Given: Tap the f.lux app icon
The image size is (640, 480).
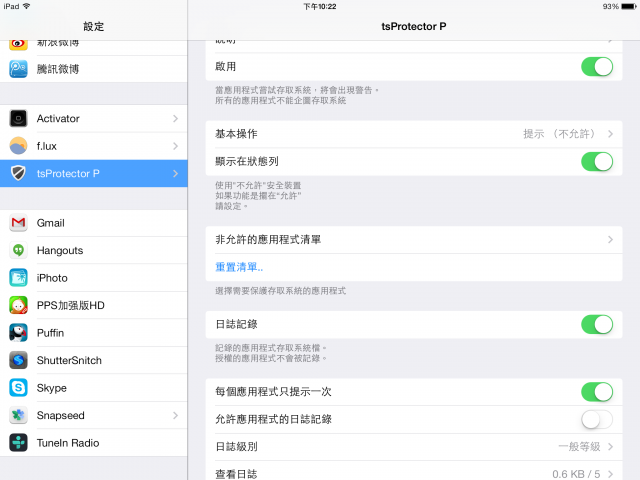Looking at the screenshot, I should click(18, 146).
